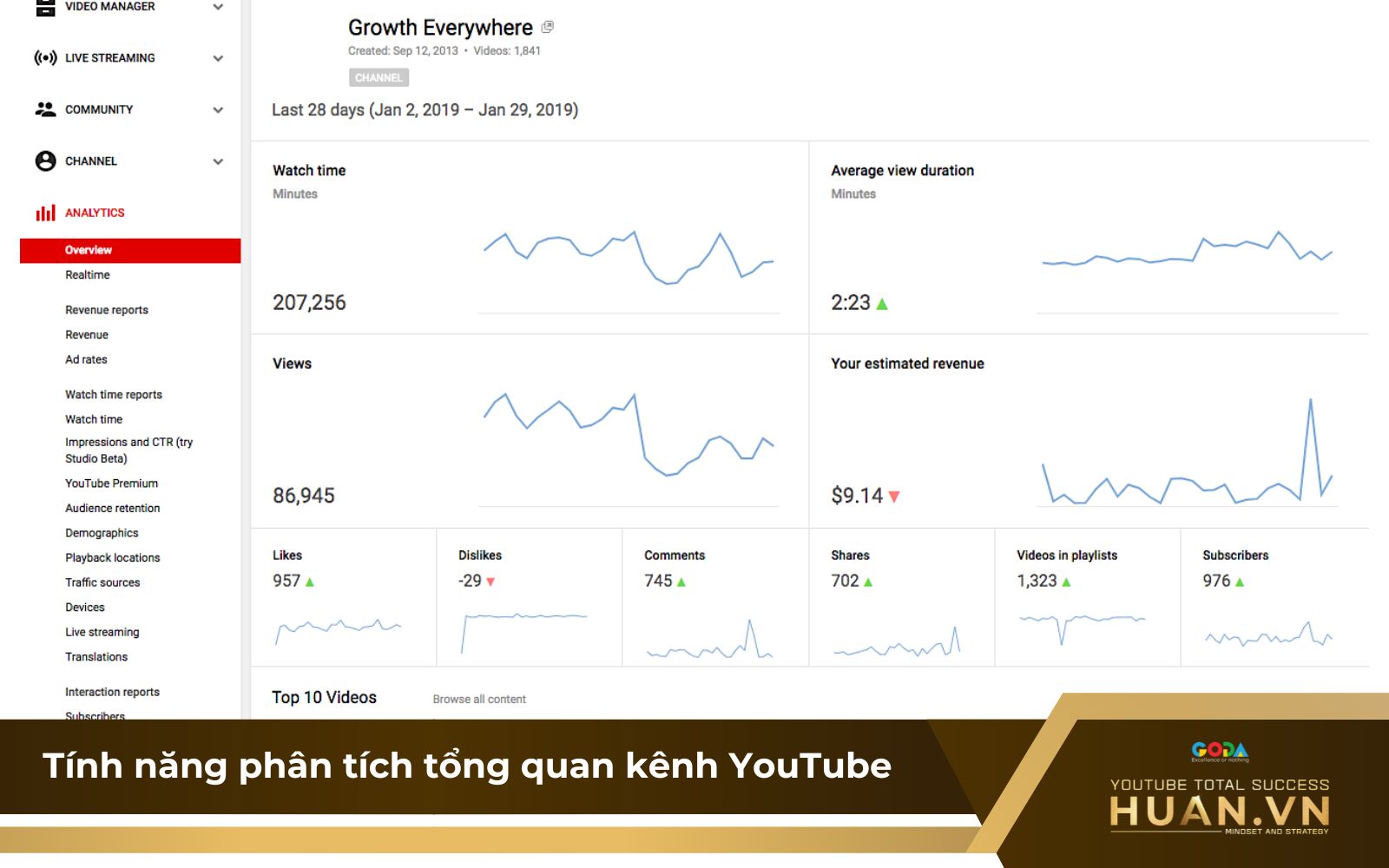Click green arrow beside Comments 745
Image resolution: width=1389 pixels, height=868 pixels.
[x=681, y=582]
